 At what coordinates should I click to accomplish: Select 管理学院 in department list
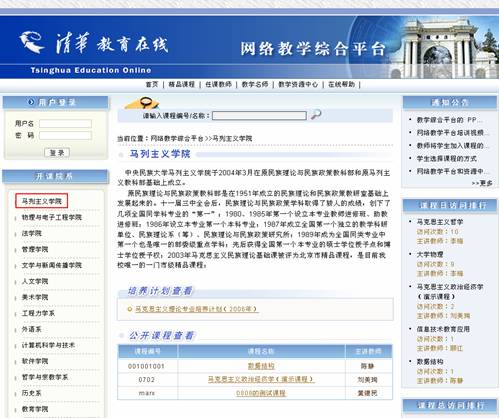tap(35, 249)
